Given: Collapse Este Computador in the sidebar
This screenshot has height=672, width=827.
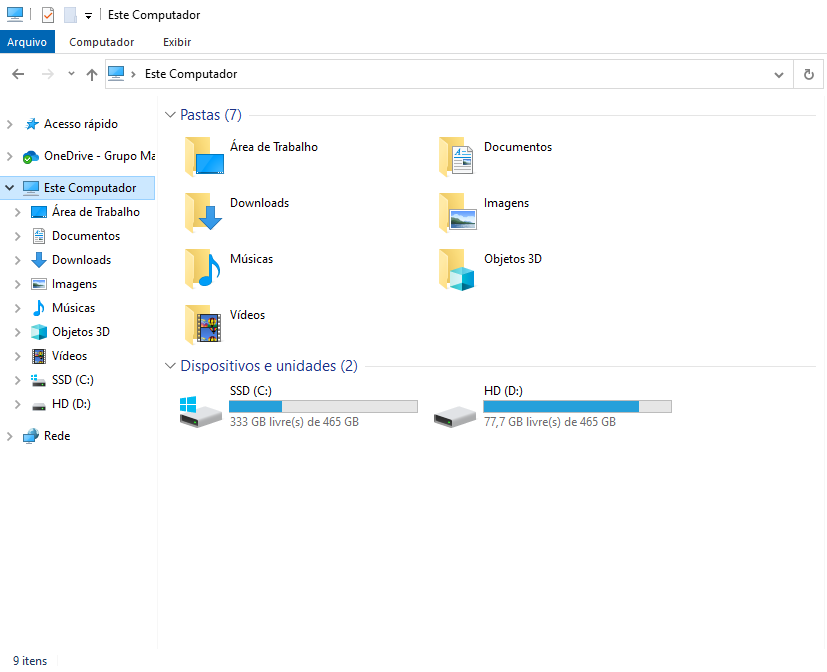Looking at the screenshot, I should coord(9,188).
